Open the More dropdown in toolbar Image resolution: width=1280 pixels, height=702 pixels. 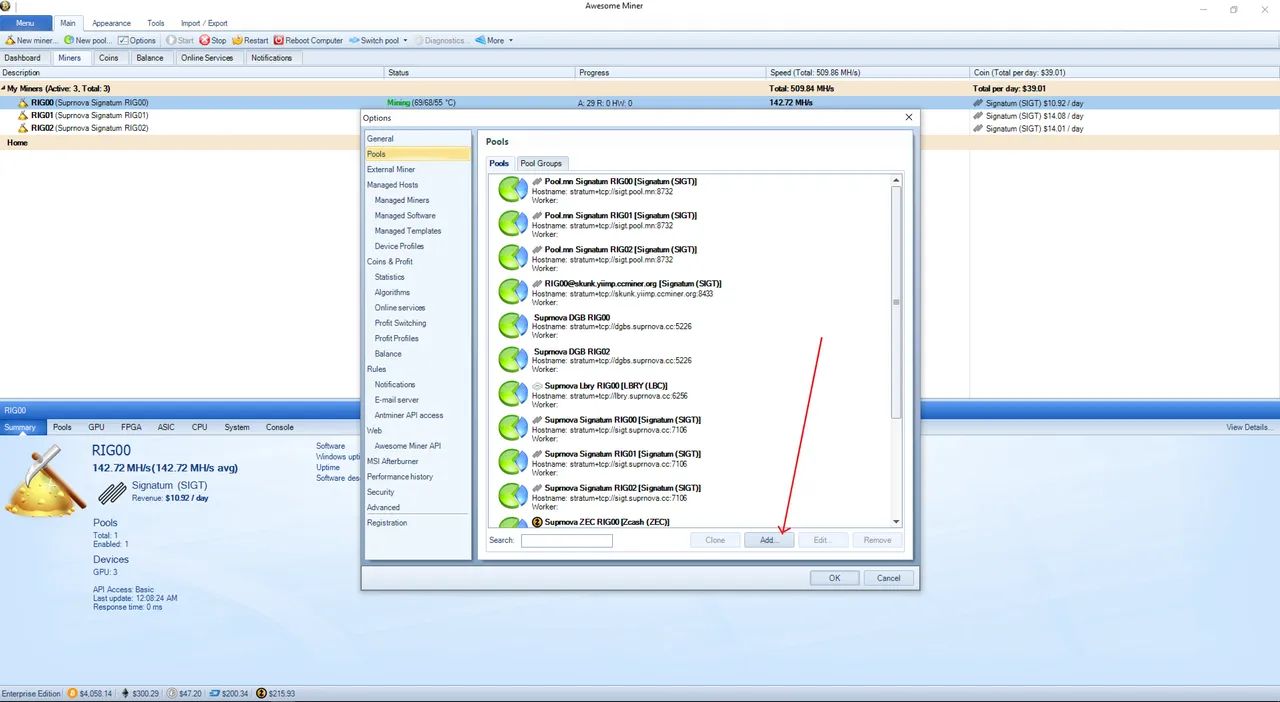tap(494, 40)
